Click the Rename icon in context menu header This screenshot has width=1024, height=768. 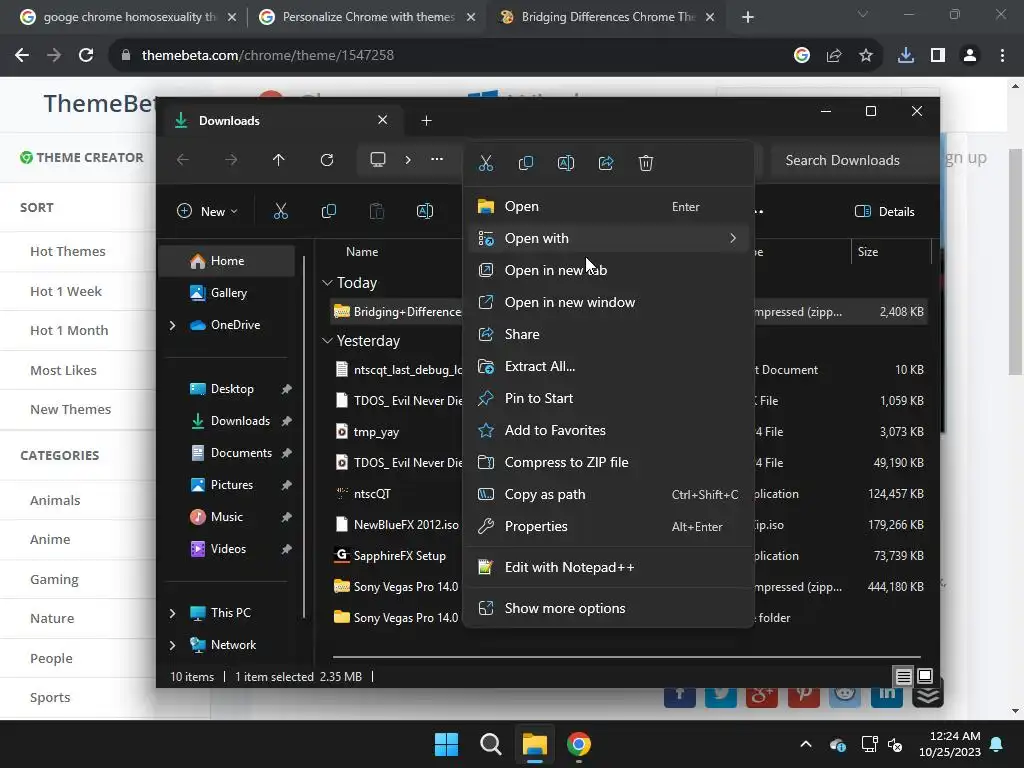pyautogui.click(x=566, y=163)
